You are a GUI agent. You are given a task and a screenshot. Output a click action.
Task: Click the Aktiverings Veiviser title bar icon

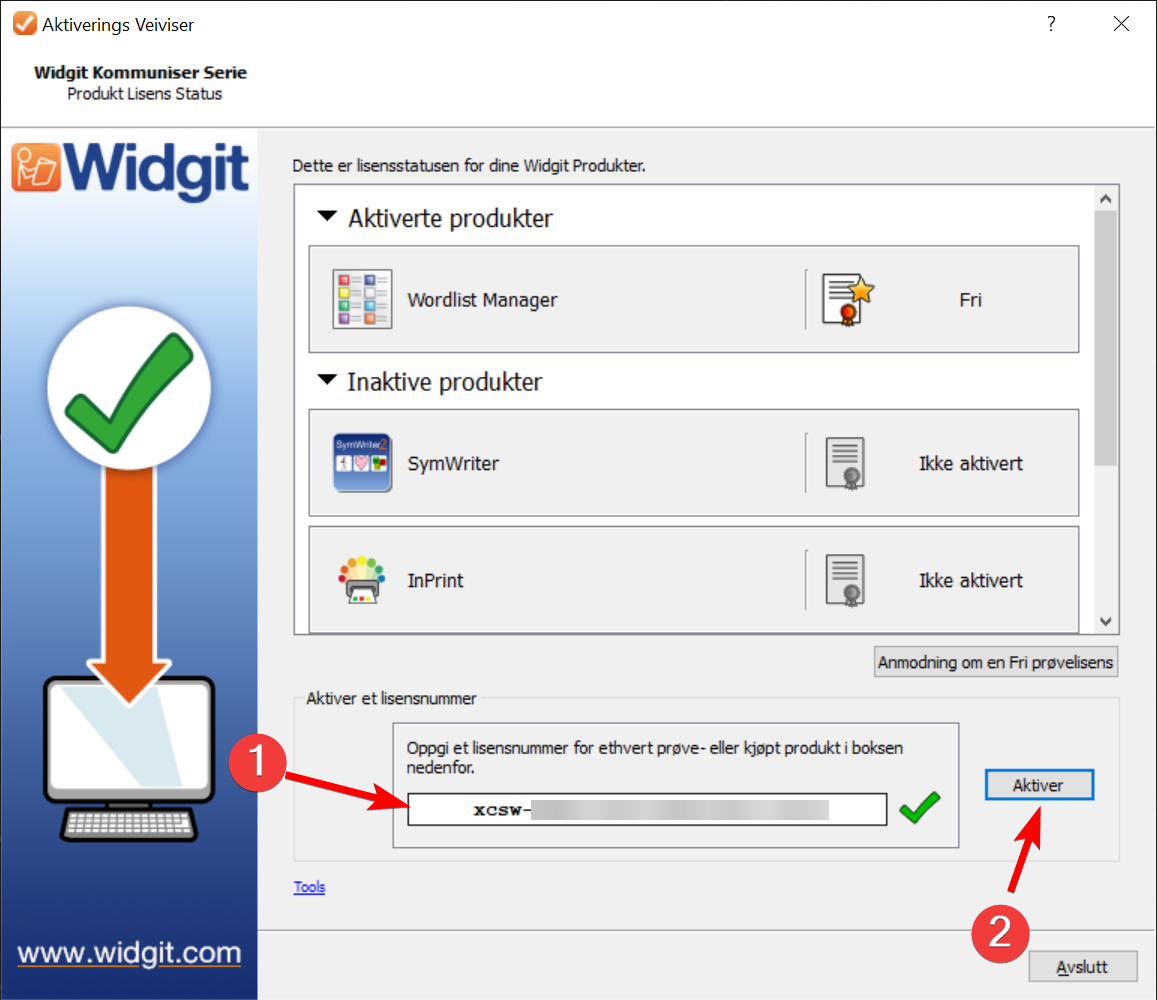click(x=24, y=24)
